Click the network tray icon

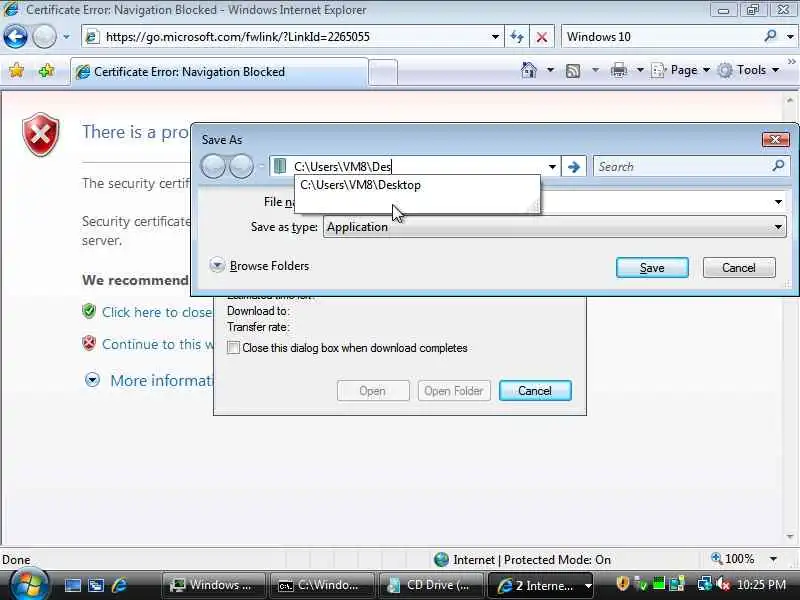(705, 583)
